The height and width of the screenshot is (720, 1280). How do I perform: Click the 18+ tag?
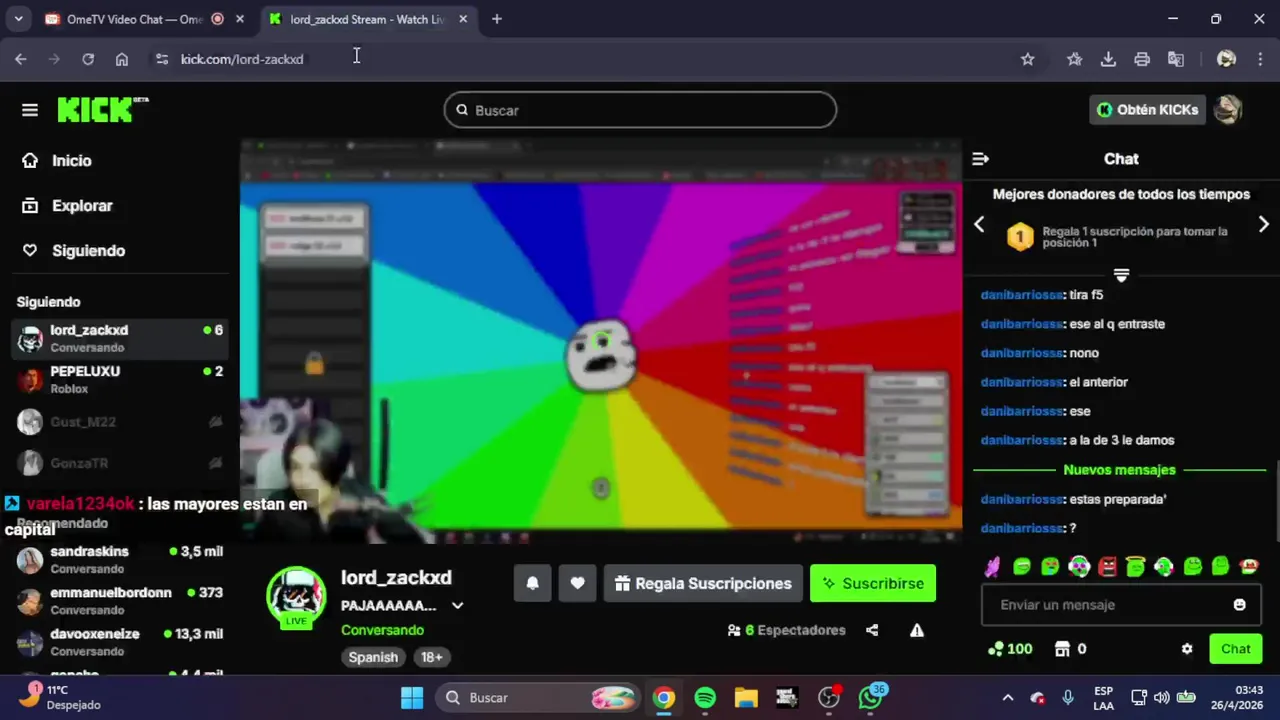432,657
